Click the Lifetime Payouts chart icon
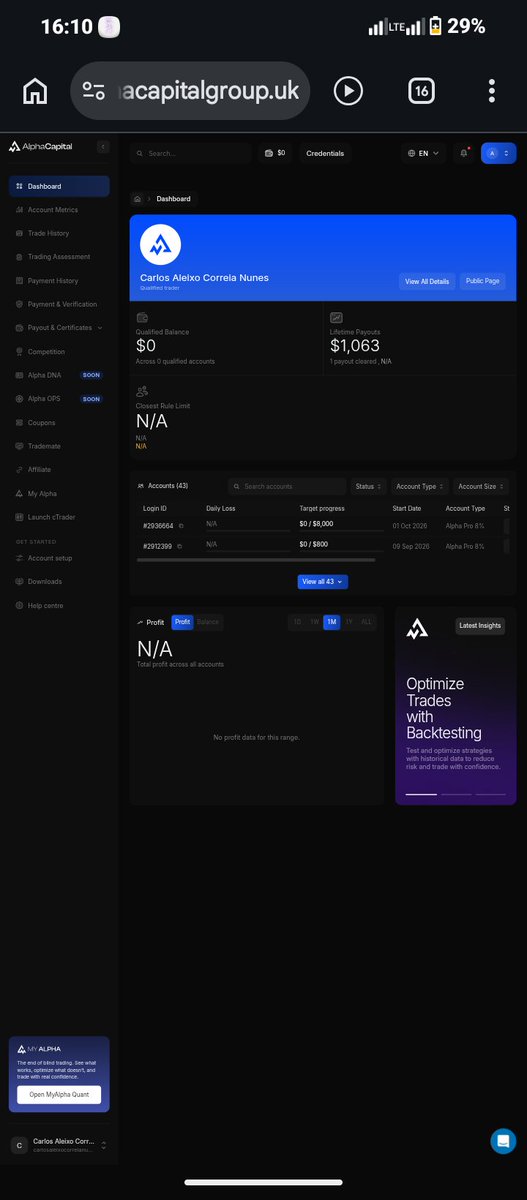527x1200 pixels. click(x=336, y=318)
